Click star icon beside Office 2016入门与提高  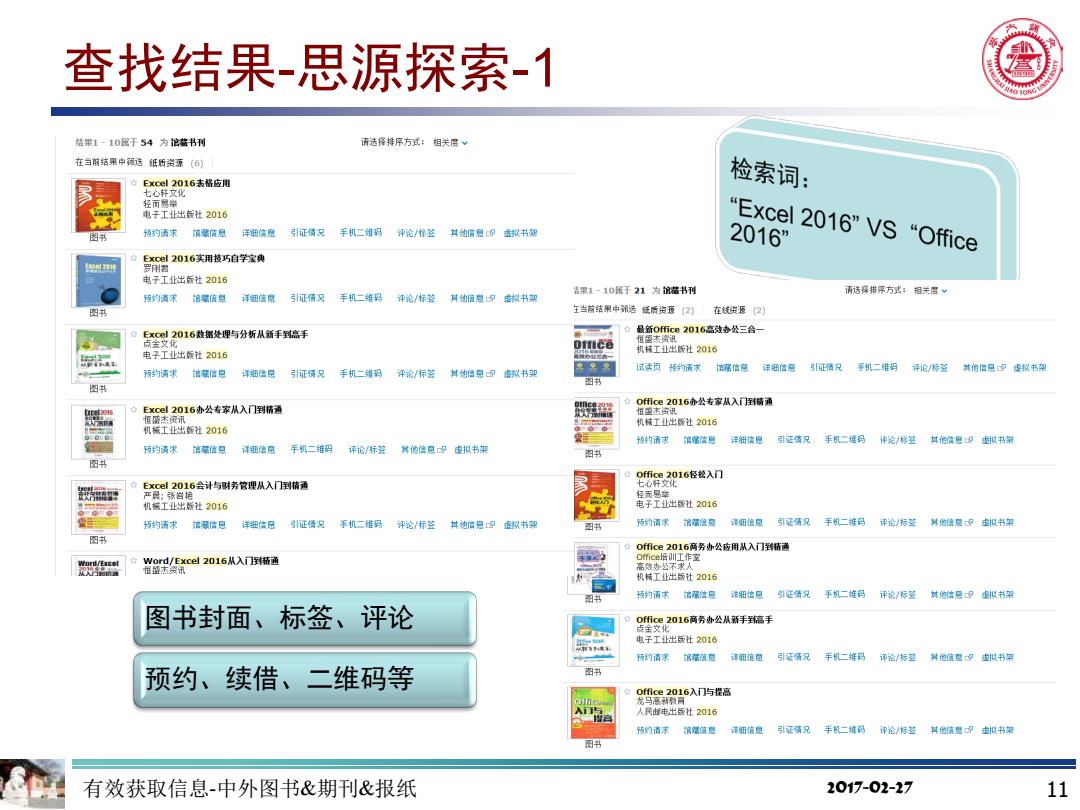[x=627, y=692]
